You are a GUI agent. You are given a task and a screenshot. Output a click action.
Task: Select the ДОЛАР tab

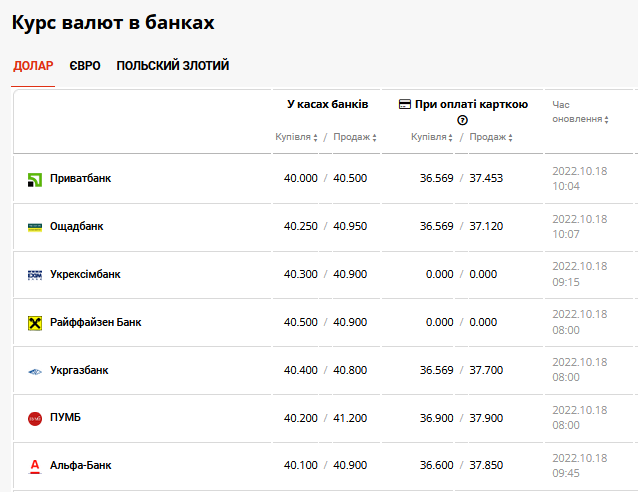point(33,66)
